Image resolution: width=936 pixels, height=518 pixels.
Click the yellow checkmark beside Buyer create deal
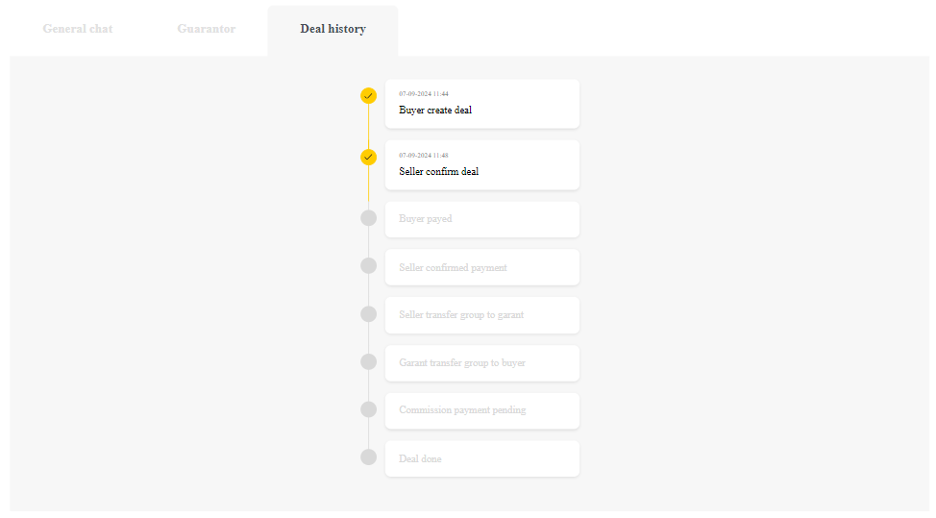point(368,96)
